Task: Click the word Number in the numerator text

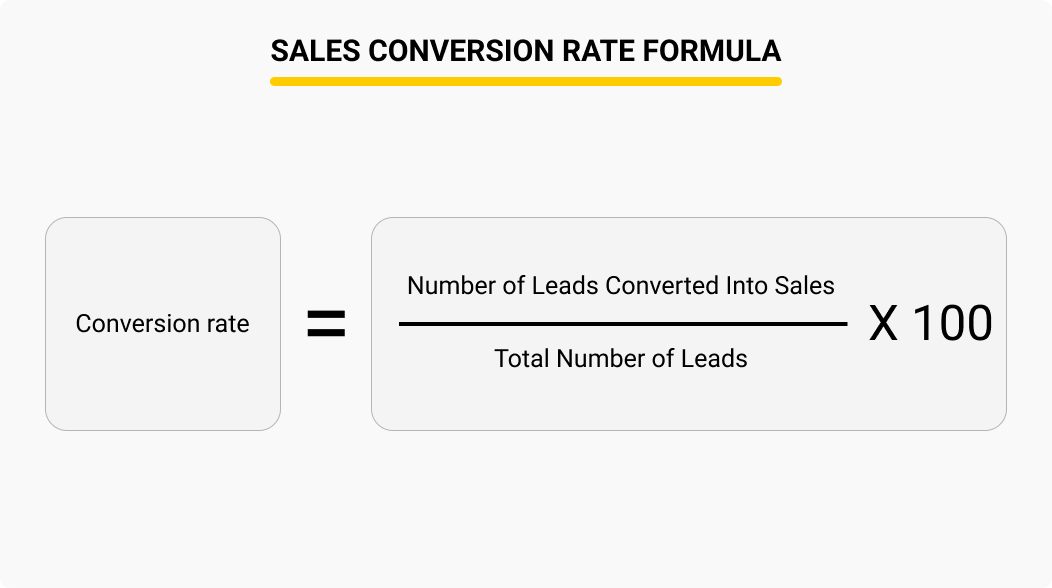Action: click(x=452, y=286)
